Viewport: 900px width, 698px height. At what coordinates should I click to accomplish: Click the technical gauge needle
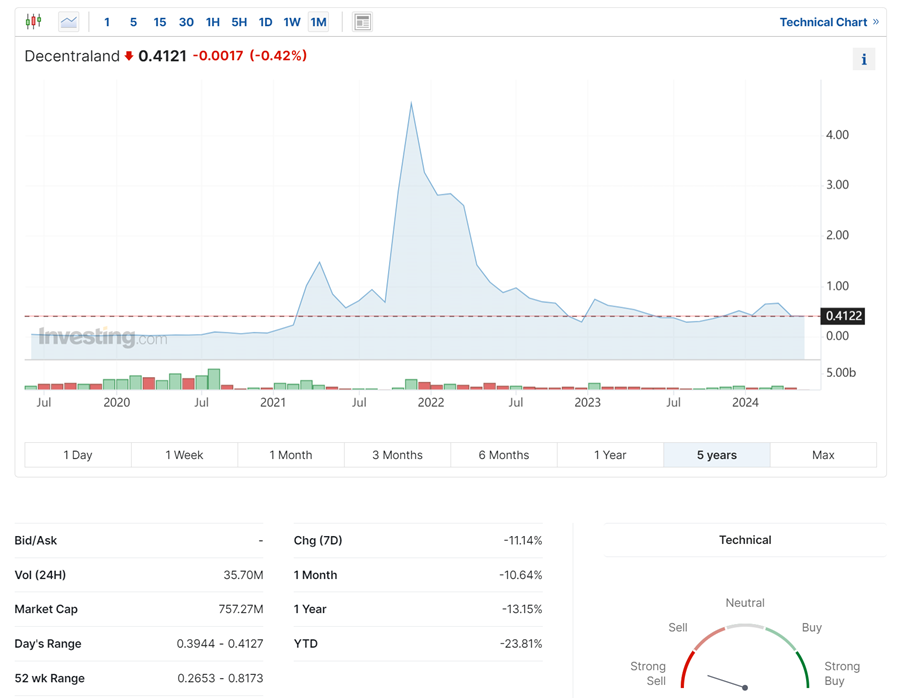click(x=727, y=682)
